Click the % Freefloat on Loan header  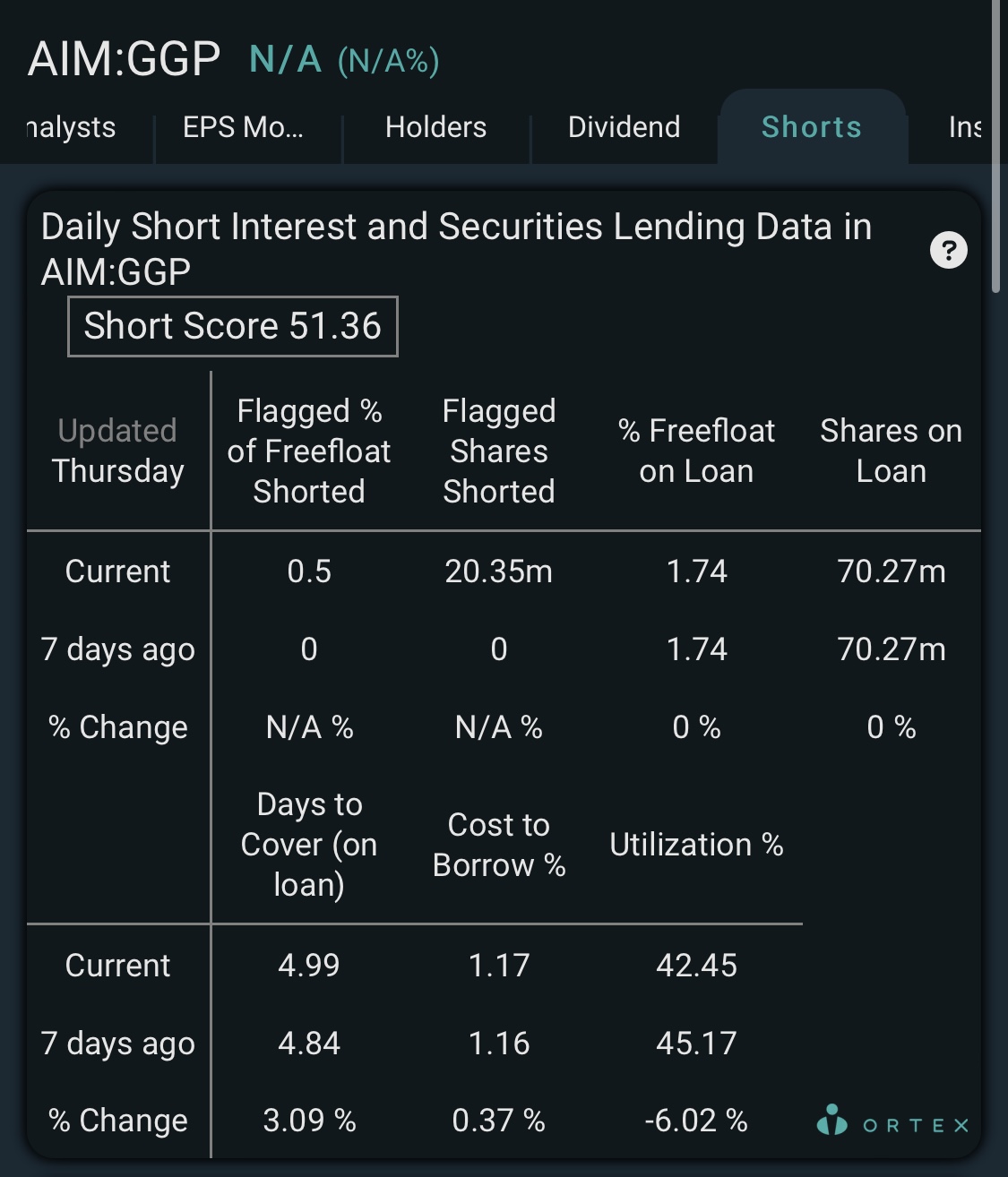coord(696,451)
